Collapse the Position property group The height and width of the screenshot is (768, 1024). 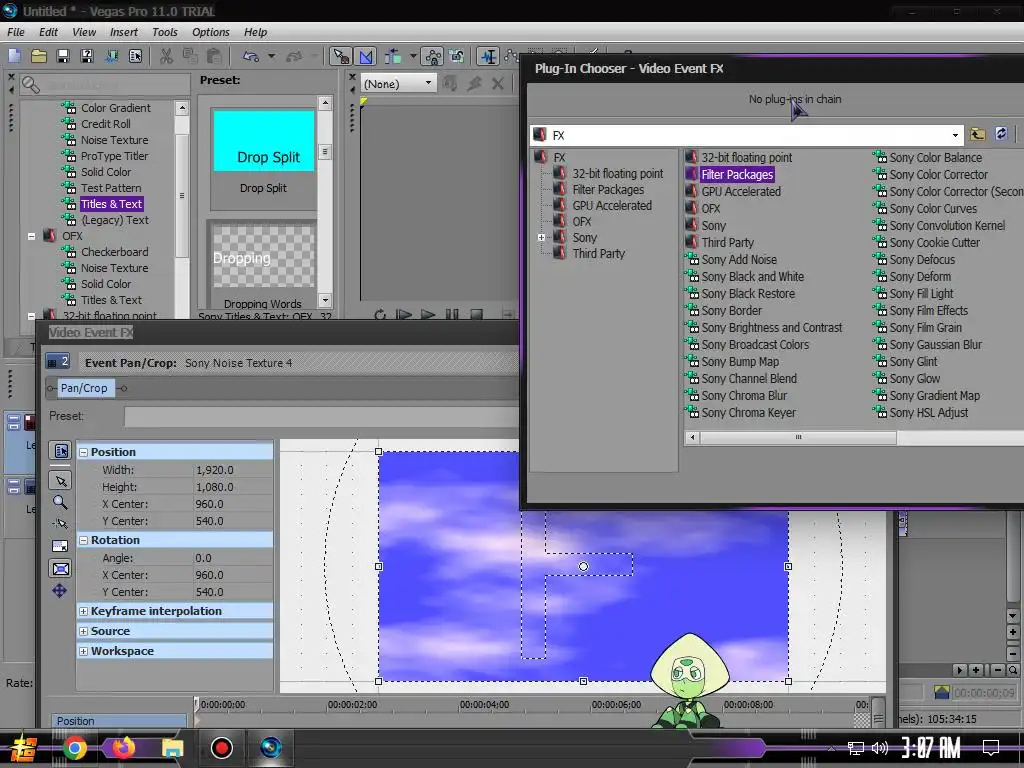pos(84,452)
